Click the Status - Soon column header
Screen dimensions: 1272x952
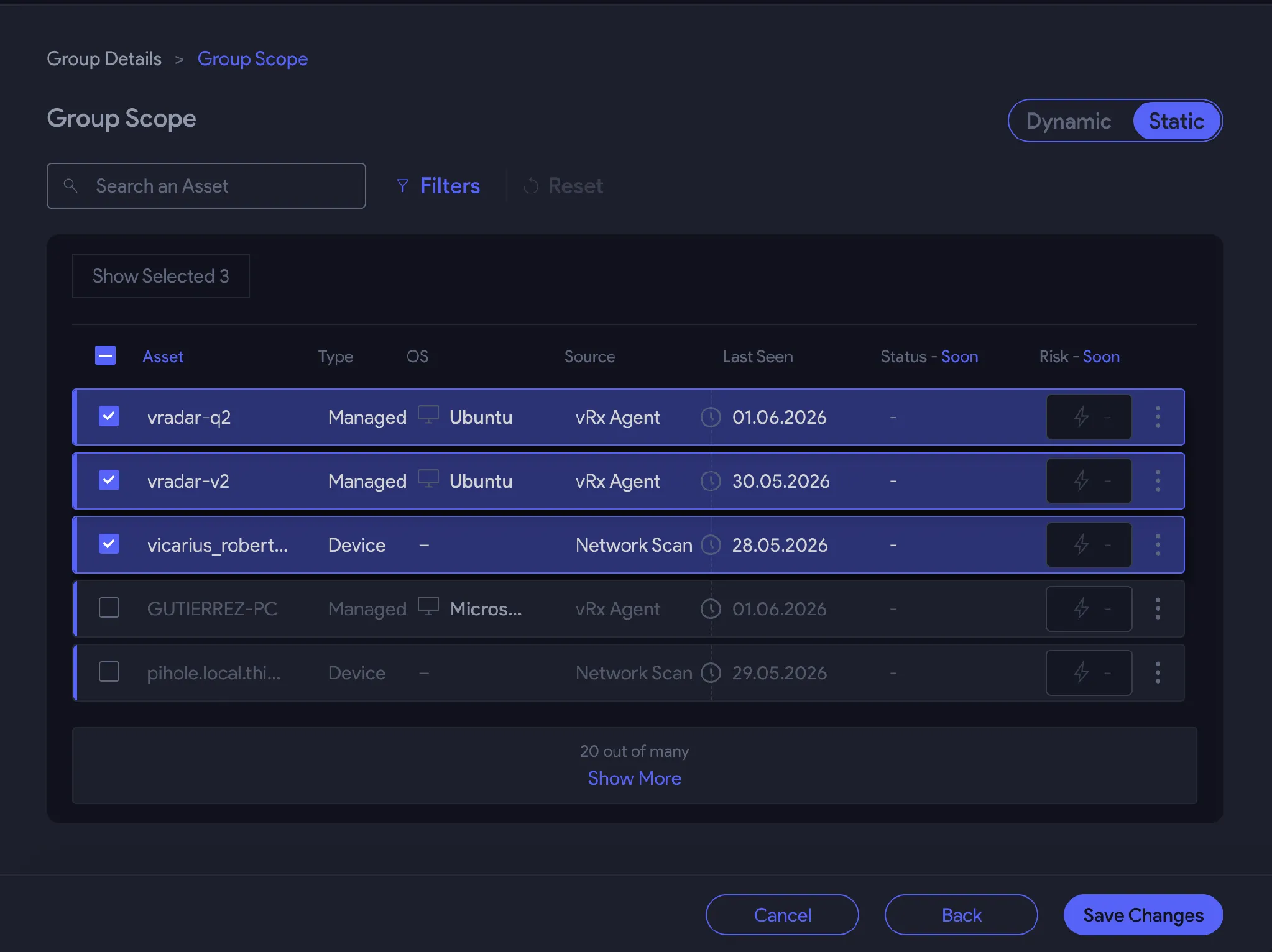(929, 357)
